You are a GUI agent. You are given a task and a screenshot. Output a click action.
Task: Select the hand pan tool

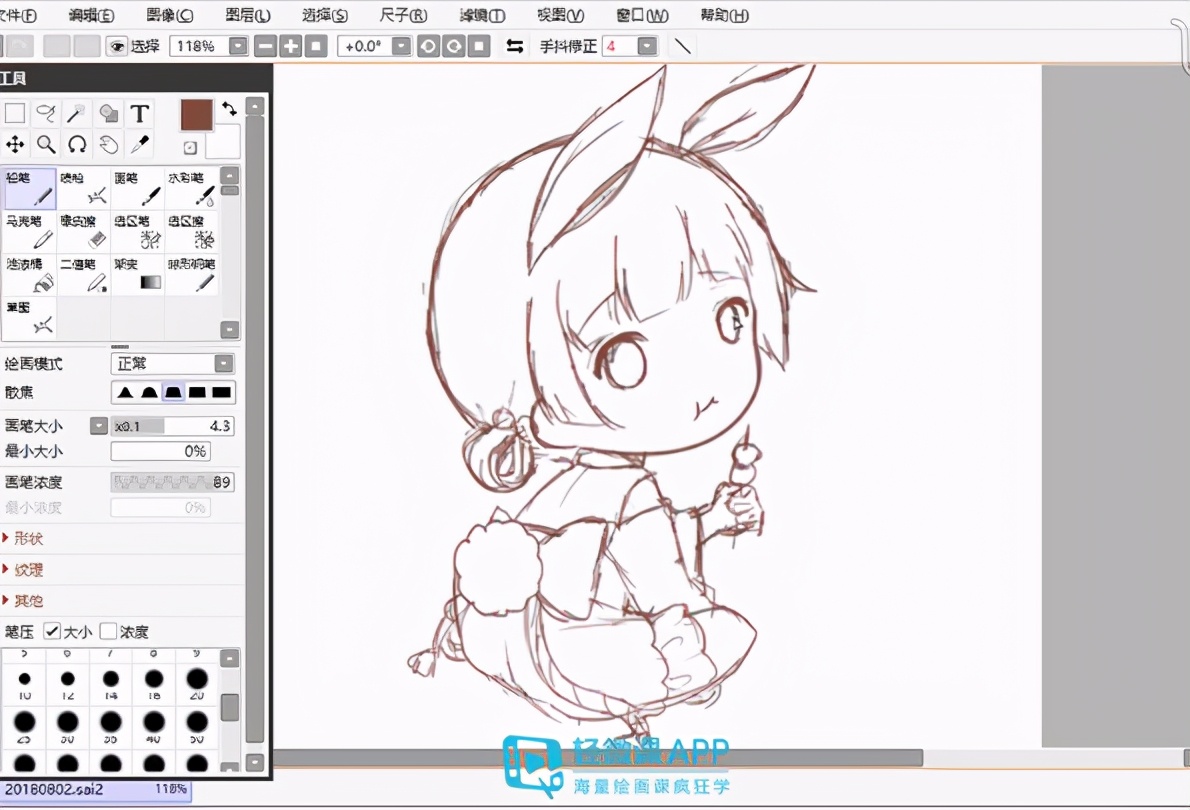109,144
